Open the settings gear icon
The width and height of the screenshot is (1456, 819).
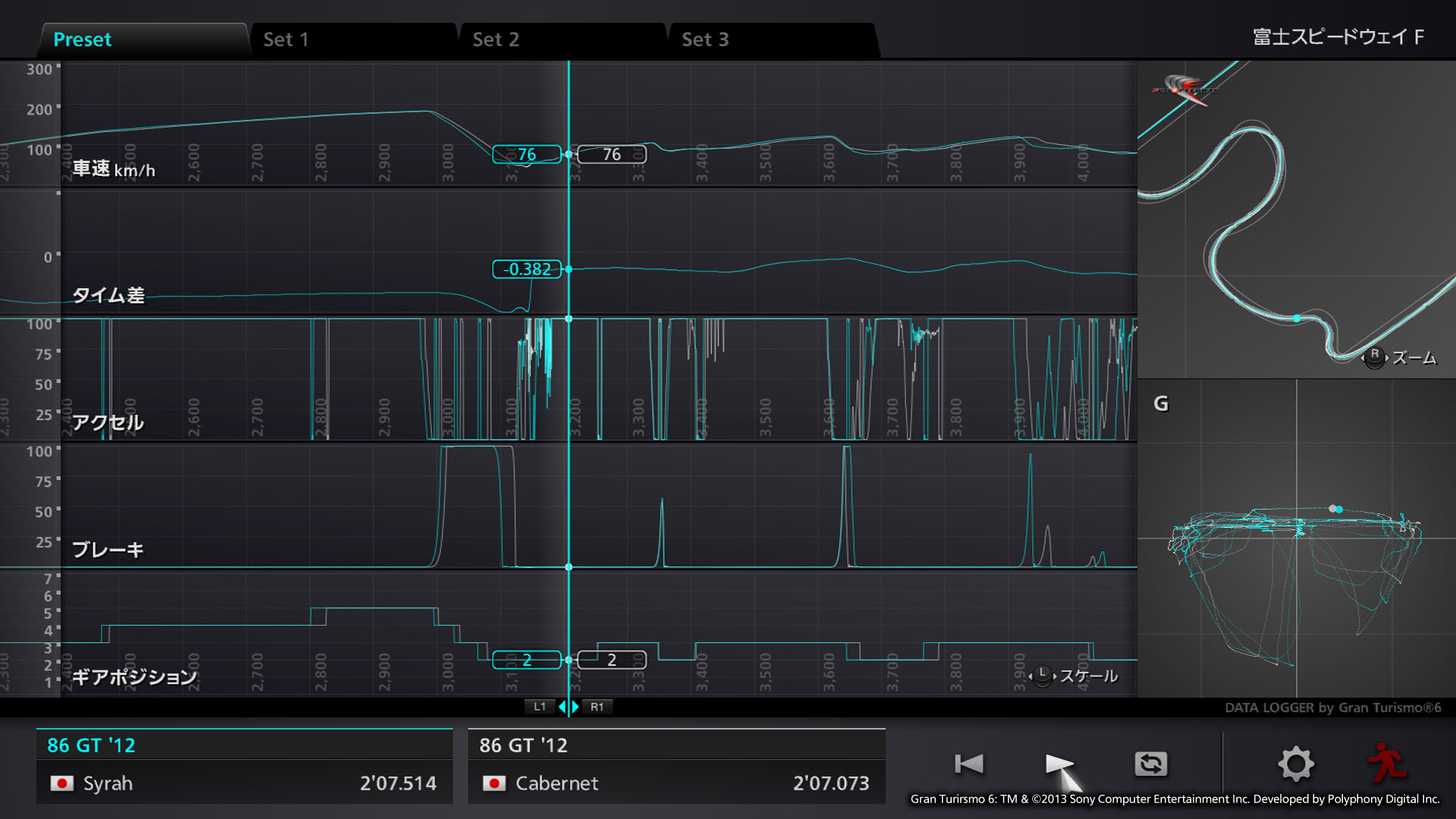click(x=1295, y=764)
